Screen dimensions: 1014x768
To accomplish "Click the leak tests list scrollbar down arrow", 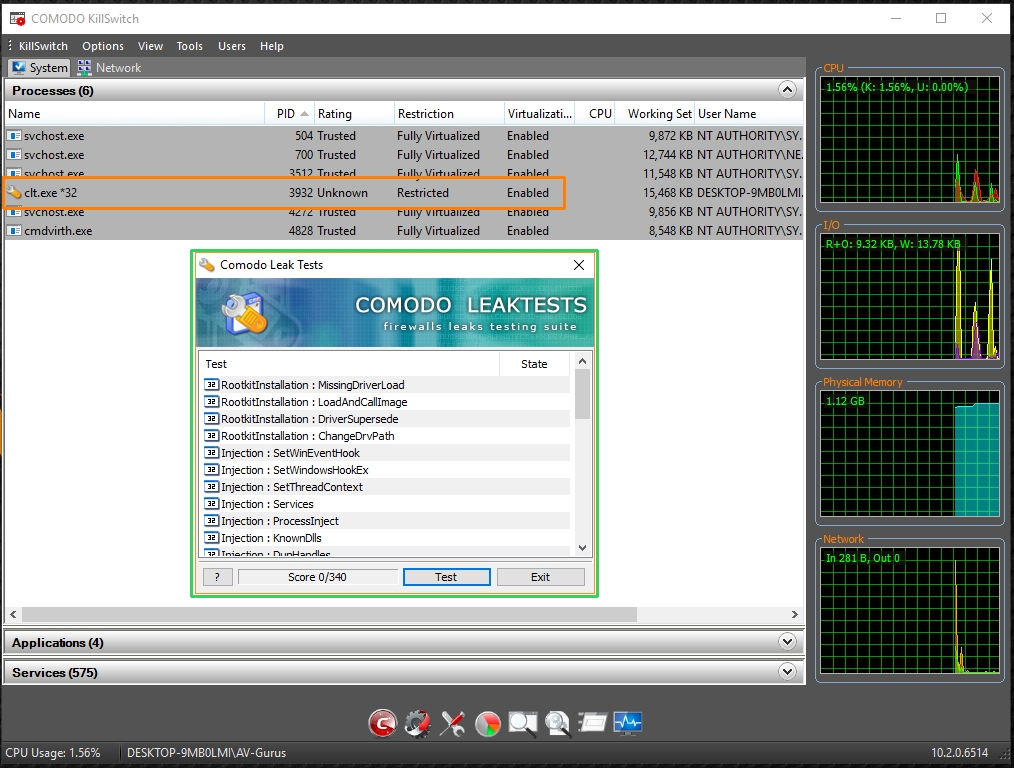I will tap(583, 547).
